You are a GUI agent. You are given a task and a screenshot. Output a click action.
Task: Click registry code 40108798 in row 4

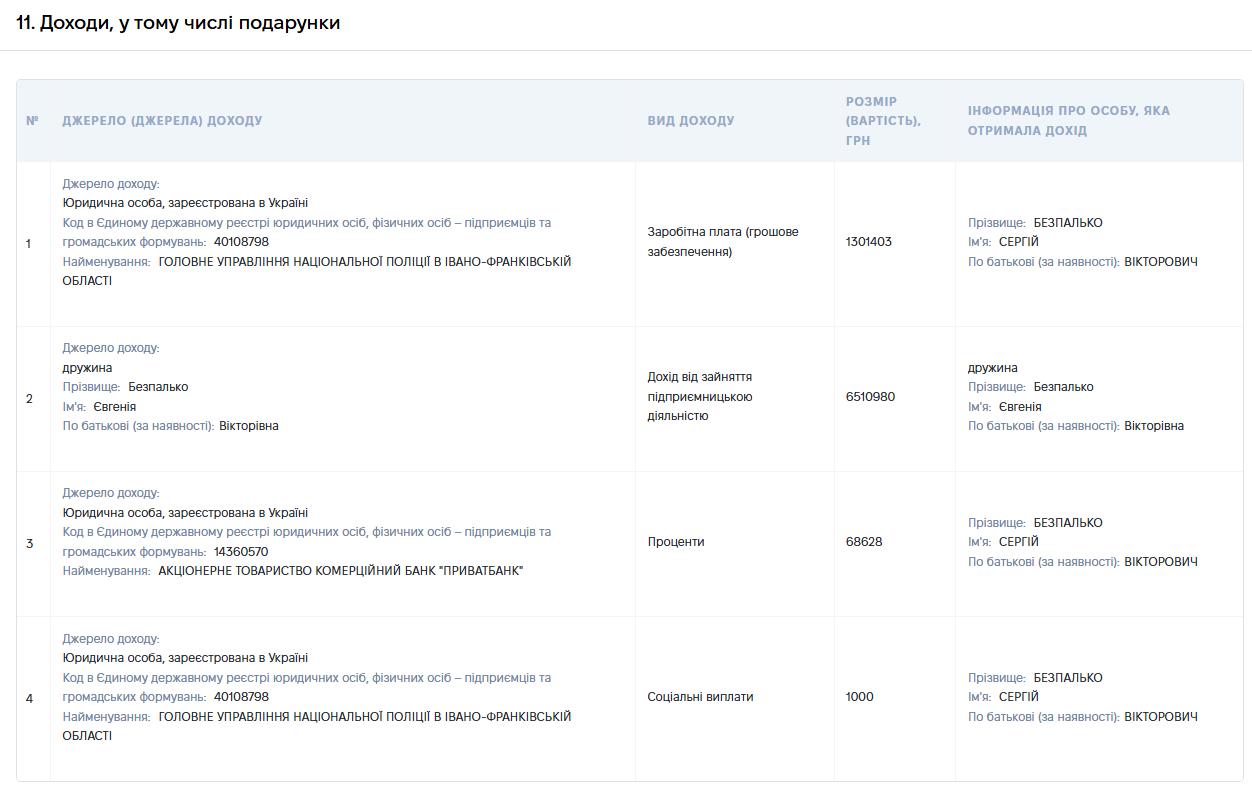click(x=241, y=697)
